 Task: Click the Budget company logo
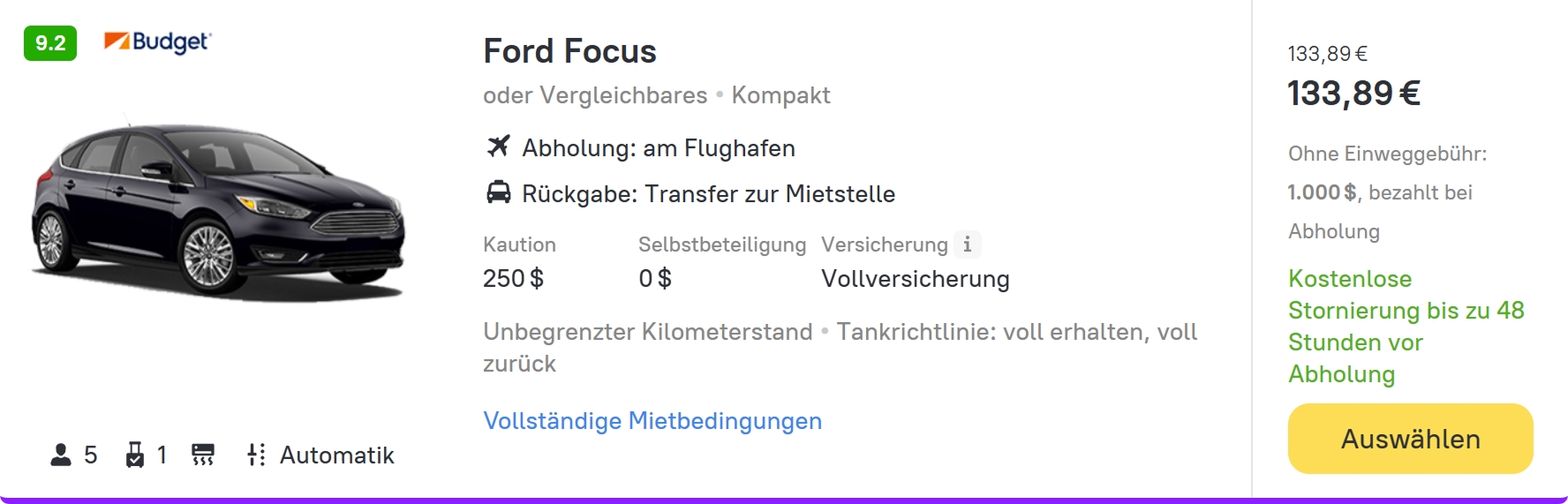coord(158,42)
